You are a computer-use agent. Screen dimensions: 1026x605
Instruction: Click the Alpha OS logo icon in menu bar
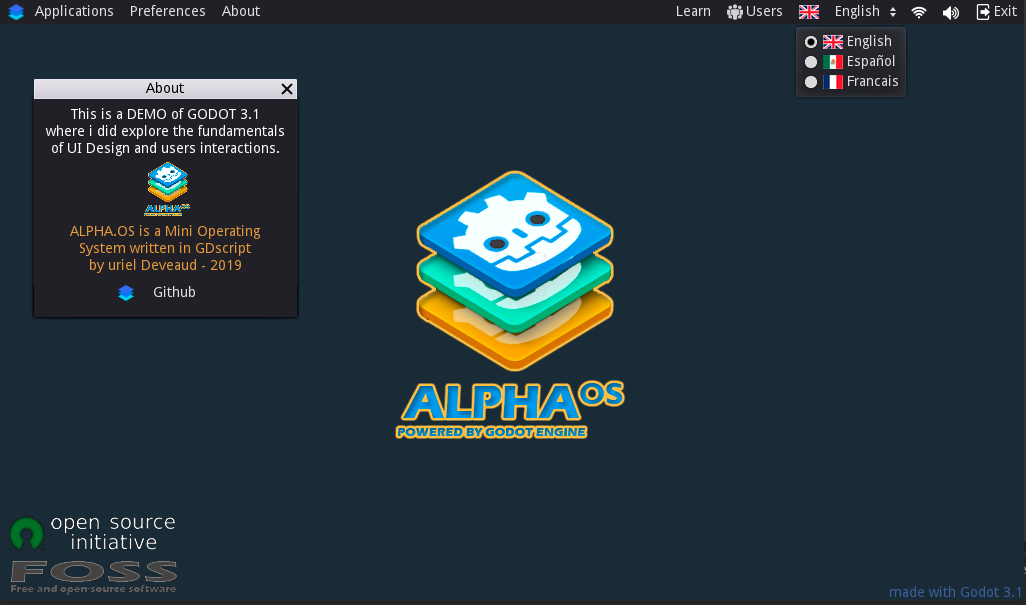pos(16,12)
